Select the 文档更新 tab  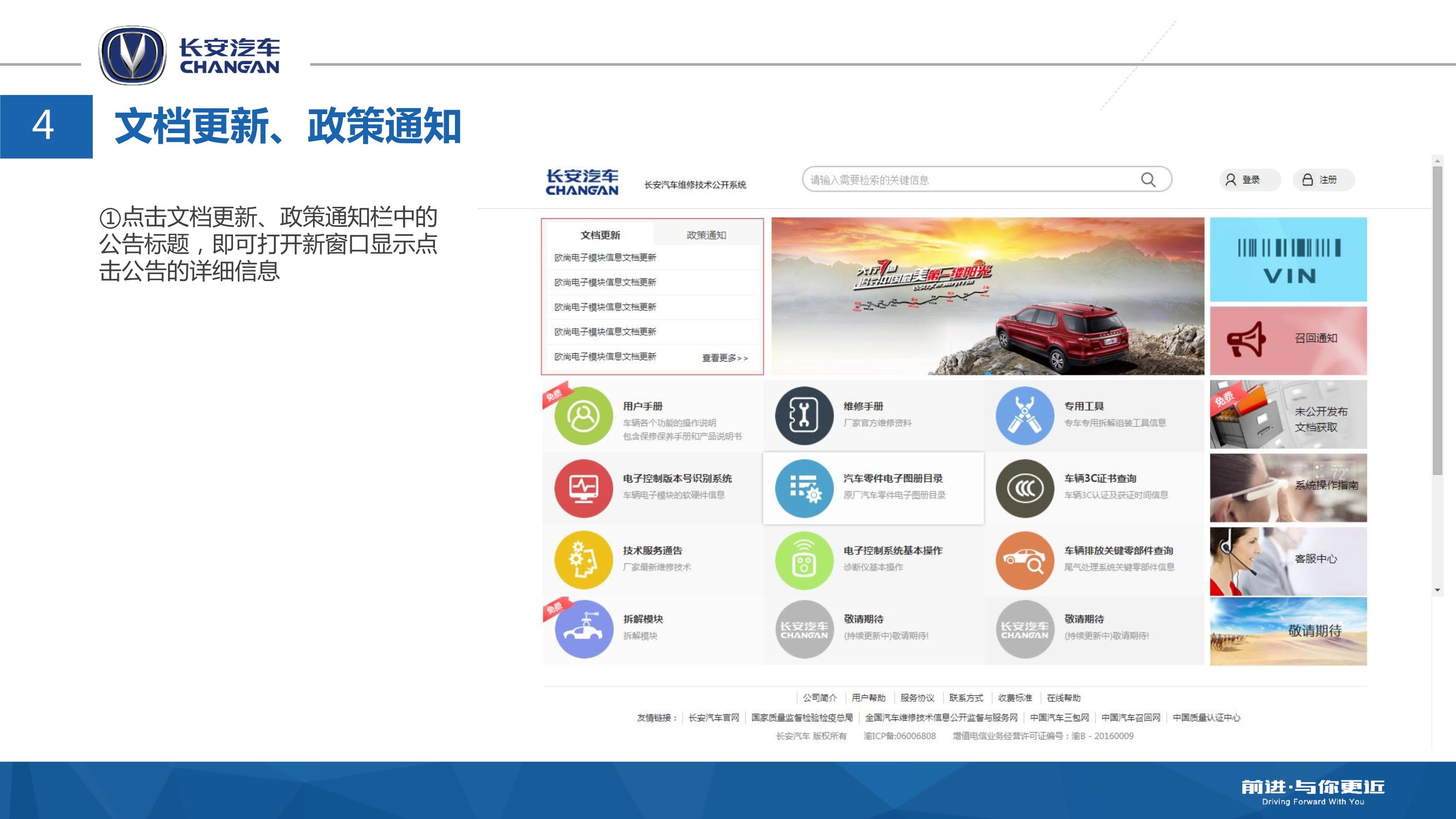pyautogui.click(x=600, y=235)
